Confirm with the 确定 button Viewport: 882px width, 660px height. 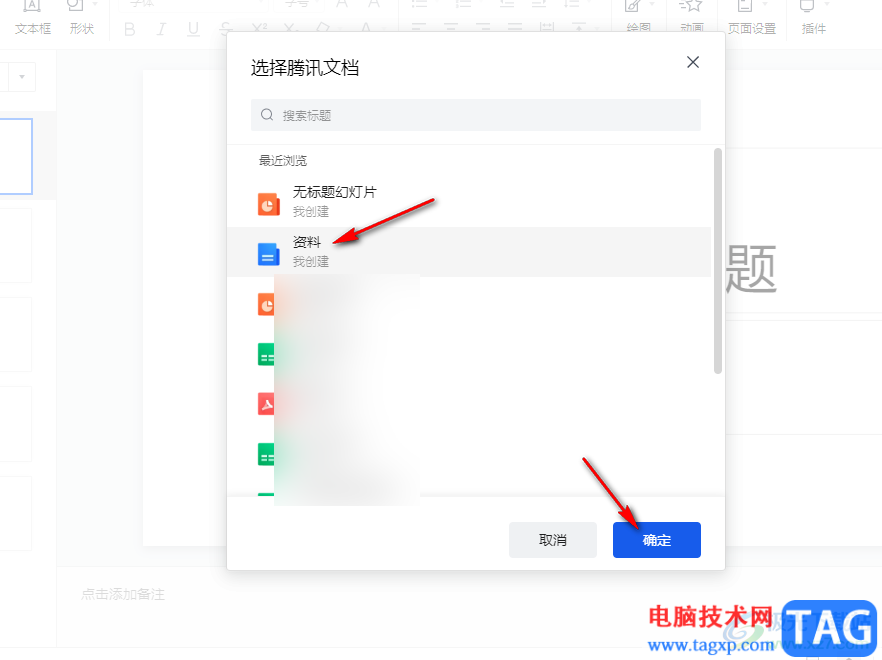pyautogui.click(x=656, y=540)
